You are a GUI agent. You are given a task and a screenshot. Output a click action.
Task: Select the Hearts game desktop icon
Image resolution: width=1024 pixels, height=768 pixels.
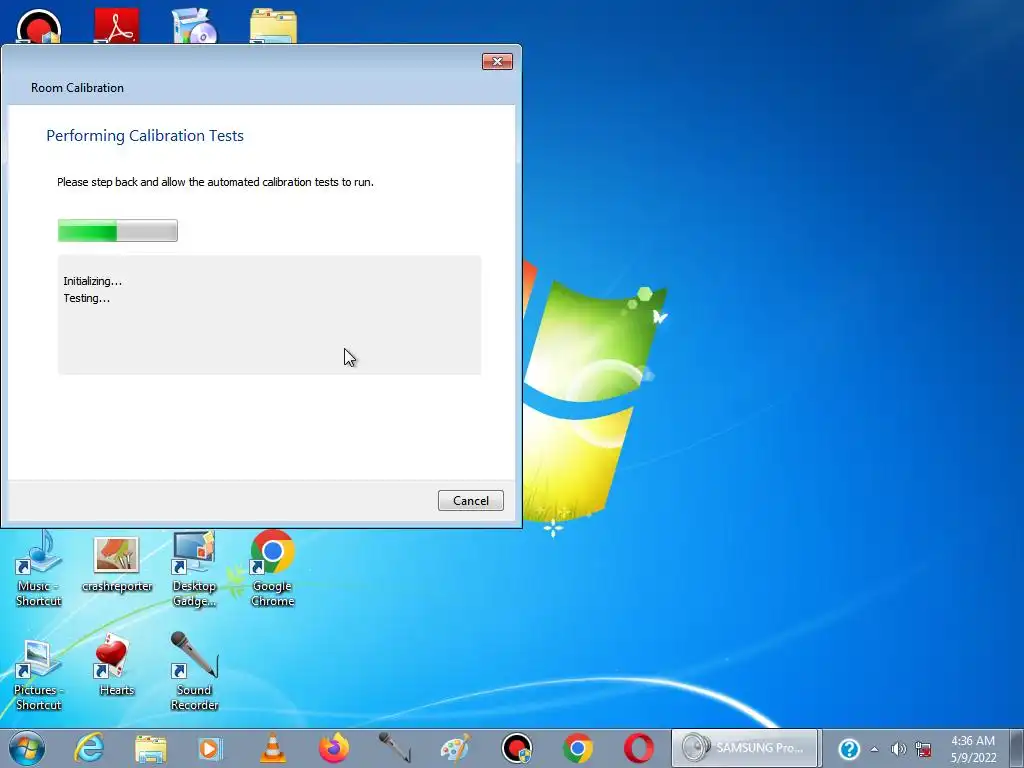pos(116,666)
